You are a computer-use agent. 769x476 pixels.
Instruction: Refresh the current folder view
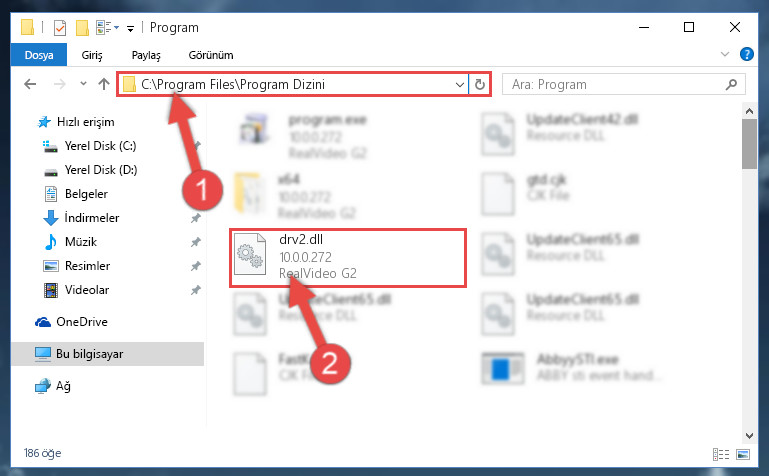point(480,84)
